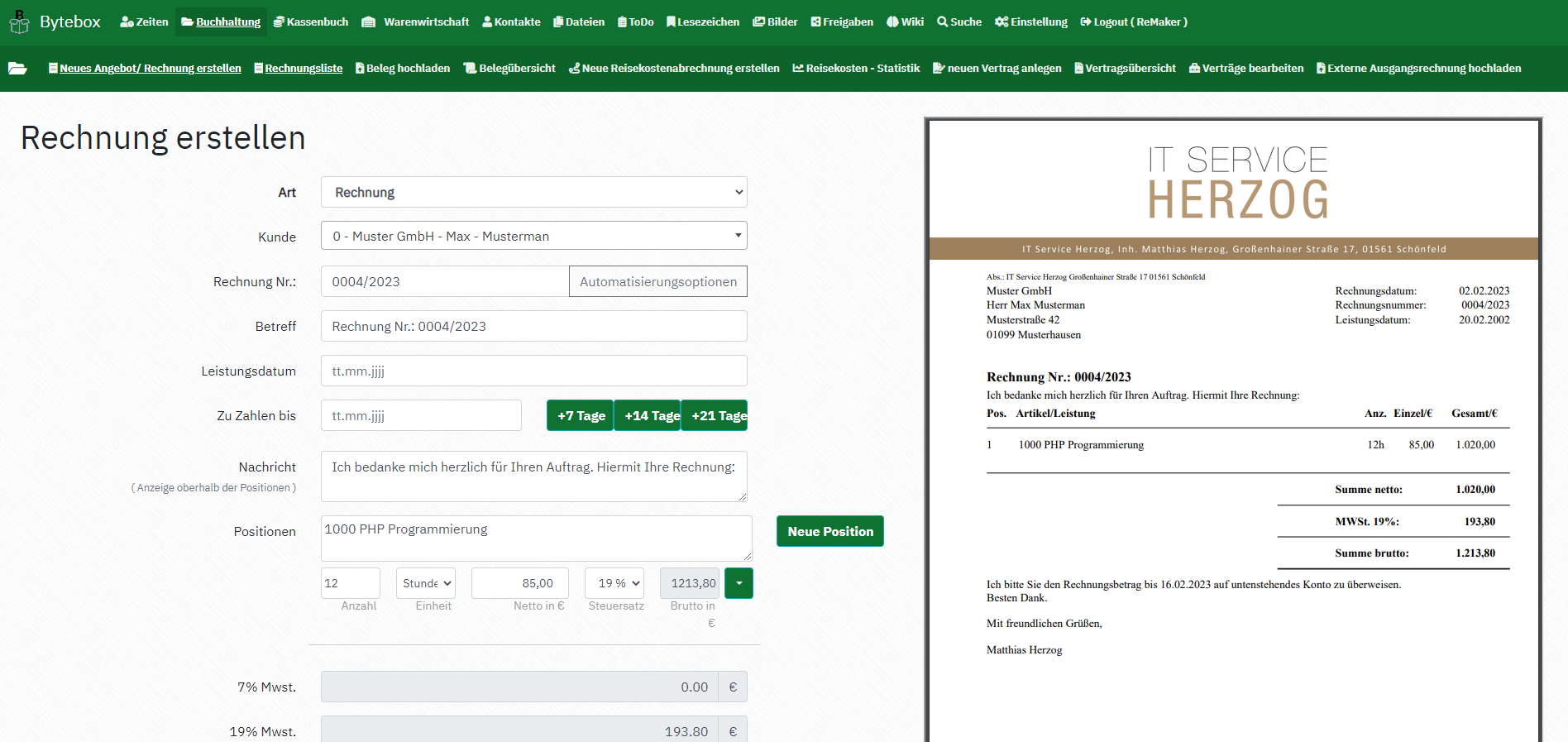
Task: Open the Art dropdown showing Rechnung
Action: [x=534, y=192]
